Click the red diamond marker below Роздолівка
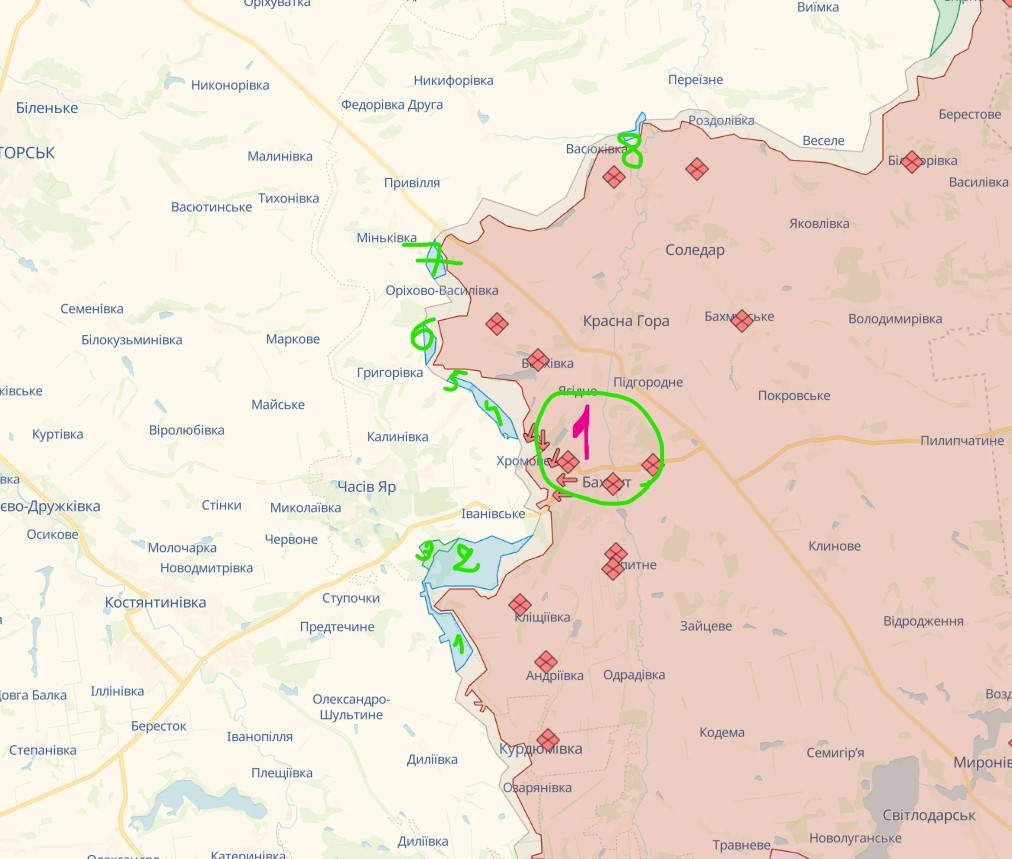This screenshot has height=859, width=1012. pyautogui.click(x=696, y=169)
